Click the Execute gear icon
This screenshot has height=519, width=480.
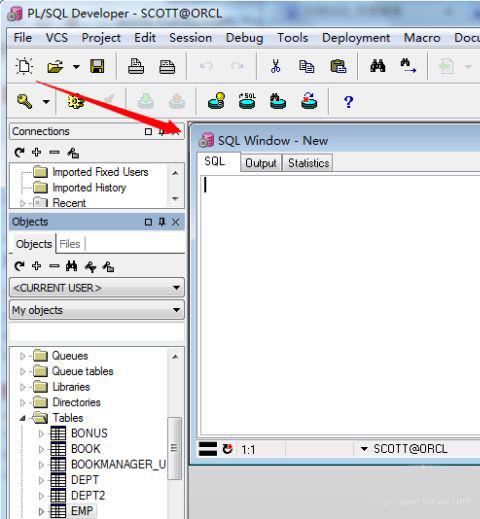[x=76, y=101]
